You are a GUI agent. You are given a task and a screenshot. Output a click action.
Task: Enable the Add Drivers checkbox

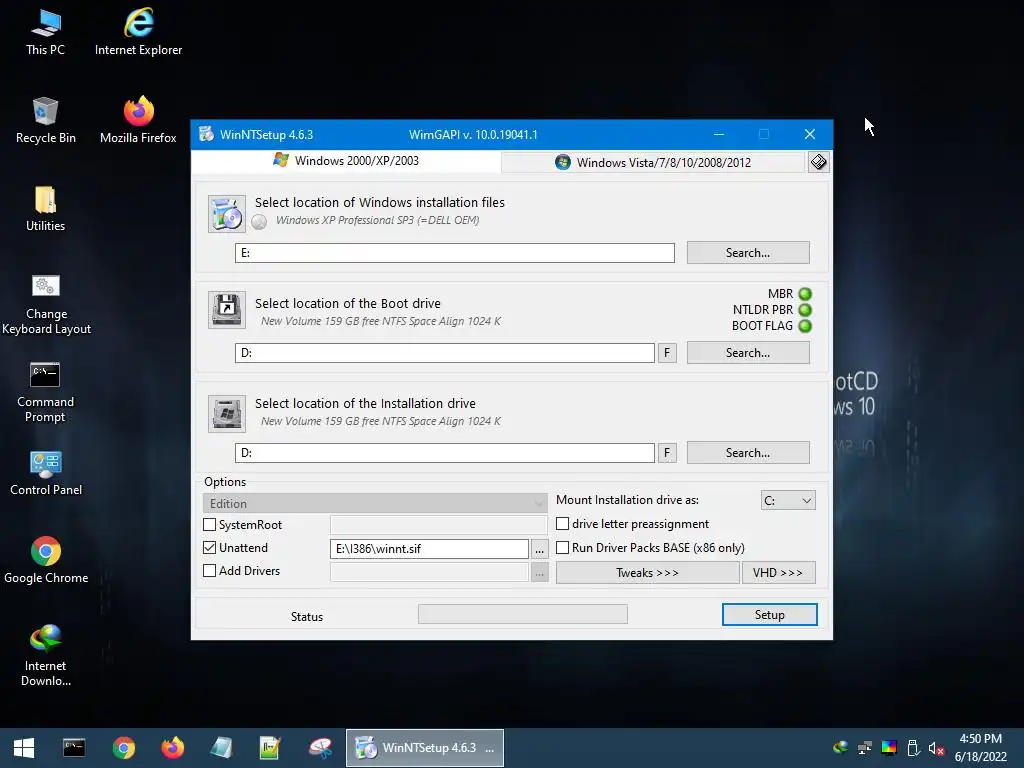tap(210, 570)
